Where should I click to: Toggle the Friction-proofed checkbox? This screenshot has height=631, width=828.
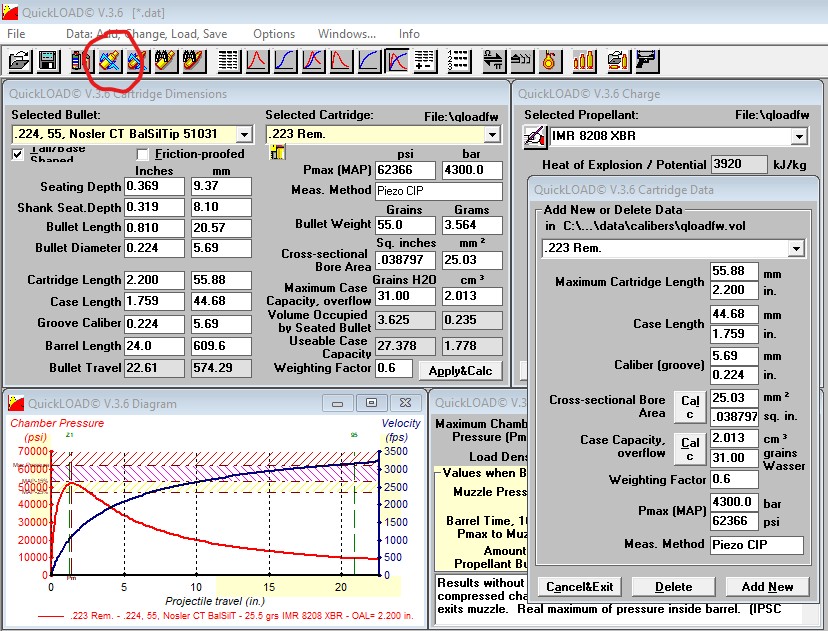tap(143, 155)
